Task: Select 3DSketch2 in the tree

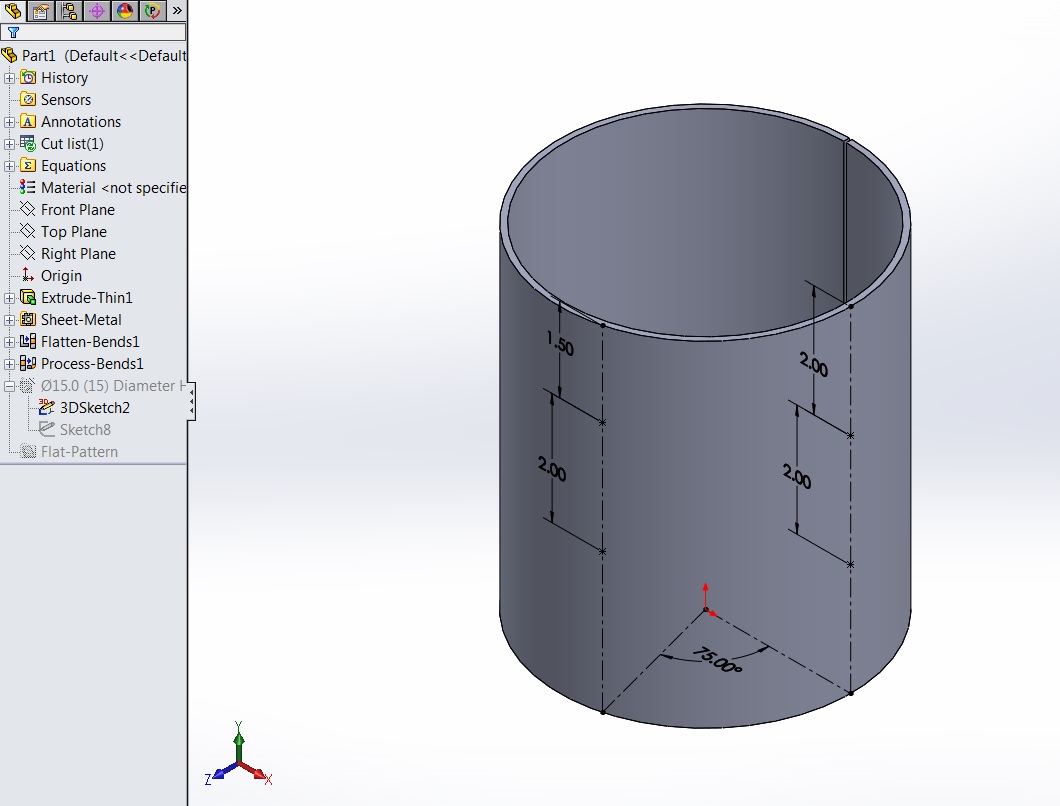Action: click(x=94, y=408)
